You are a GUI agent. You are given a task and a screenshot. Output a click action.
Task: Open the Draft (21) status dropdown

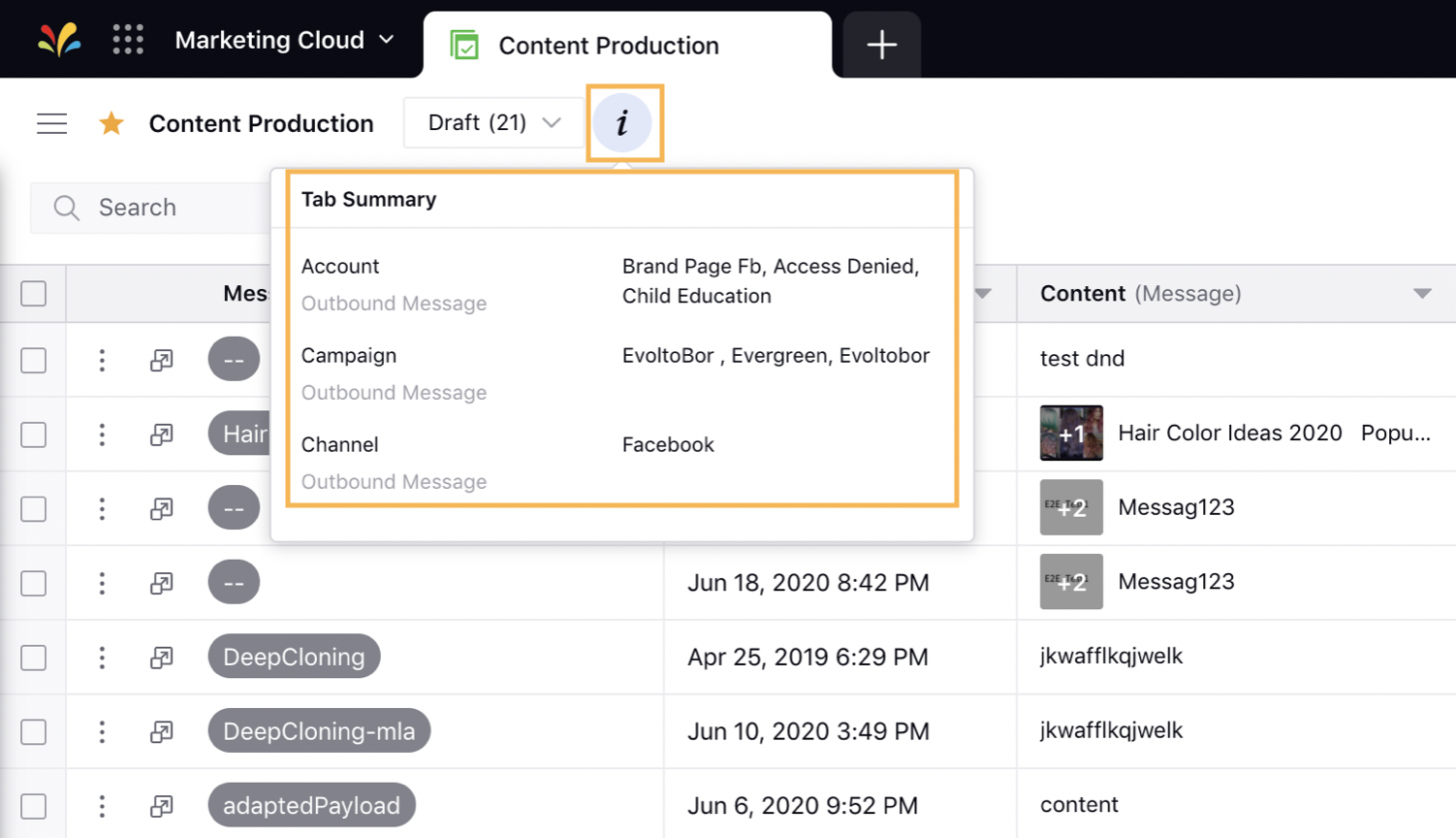[493, 123]
